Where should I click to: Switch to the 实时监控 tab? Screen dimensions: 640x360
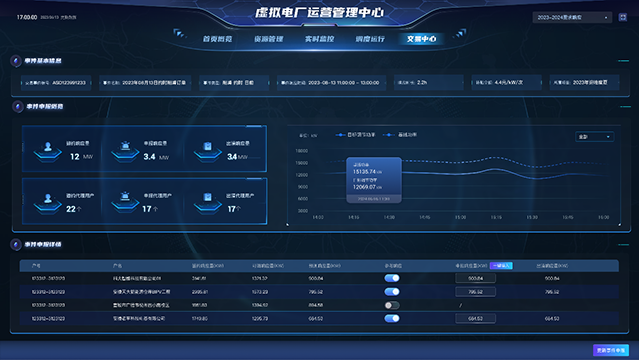point(319,39)
